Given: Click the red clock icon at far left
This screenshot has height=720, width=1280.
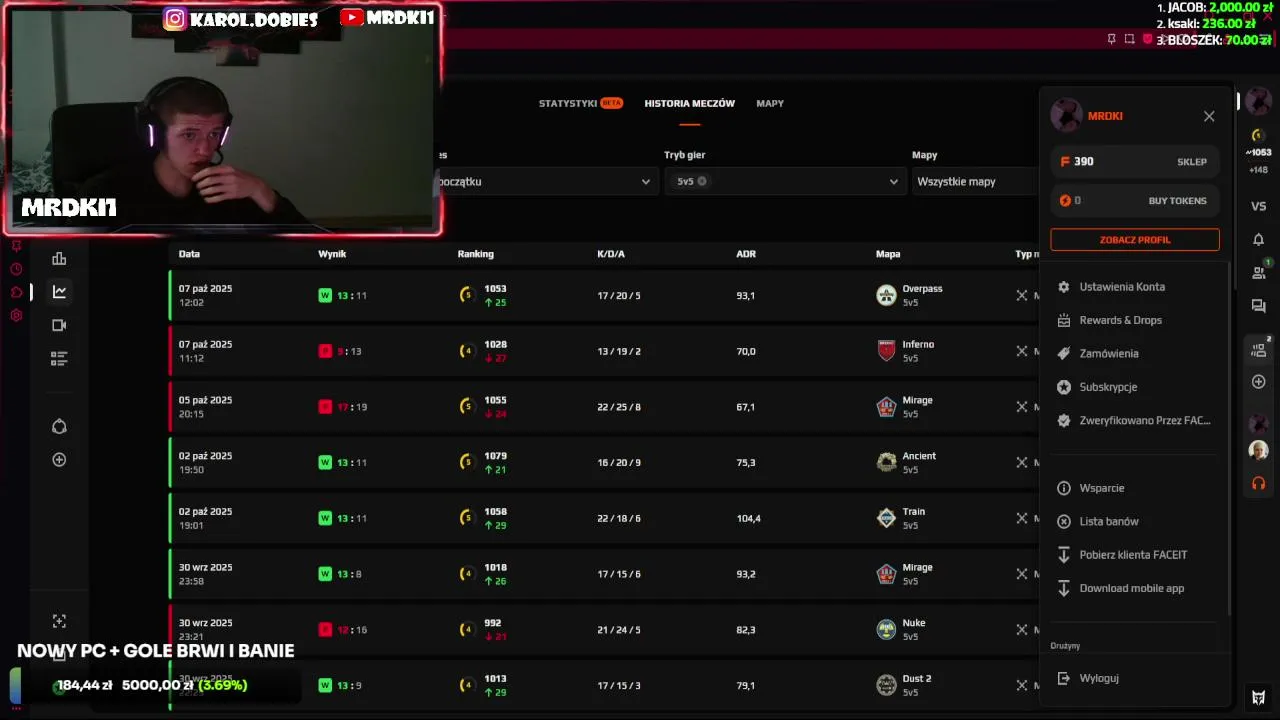Looking at the screenshot, I should [x=16, y=269].
